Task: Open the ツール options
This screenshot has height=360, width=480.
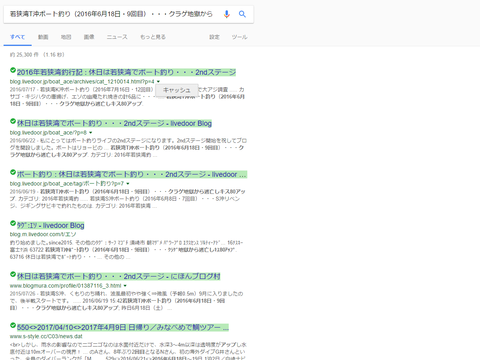Action: [x=240, y=37]
